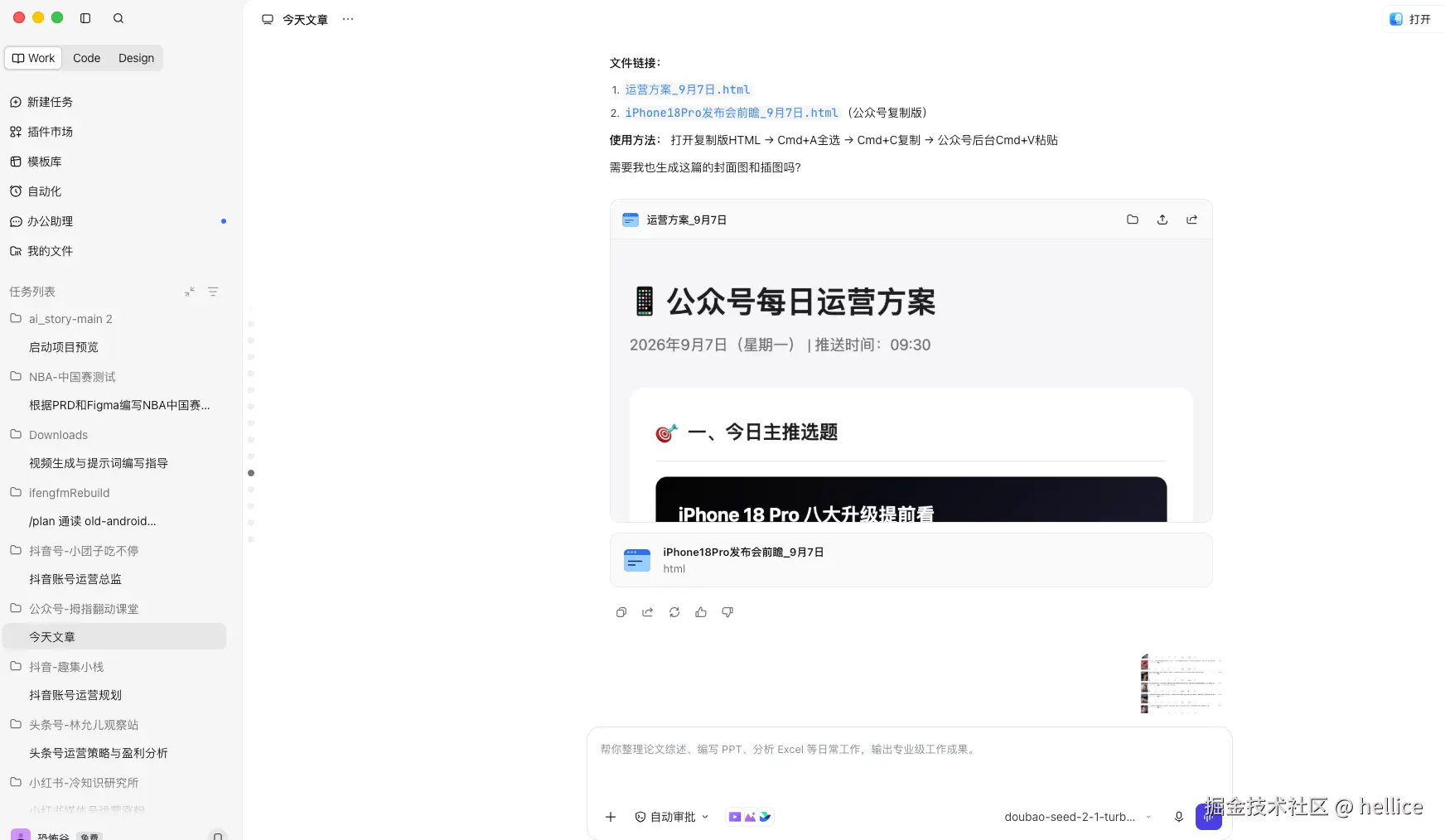Open the attached image thumbnail
The height and width of the screenshot is (840, 1445).
(x=1182, y=683)
